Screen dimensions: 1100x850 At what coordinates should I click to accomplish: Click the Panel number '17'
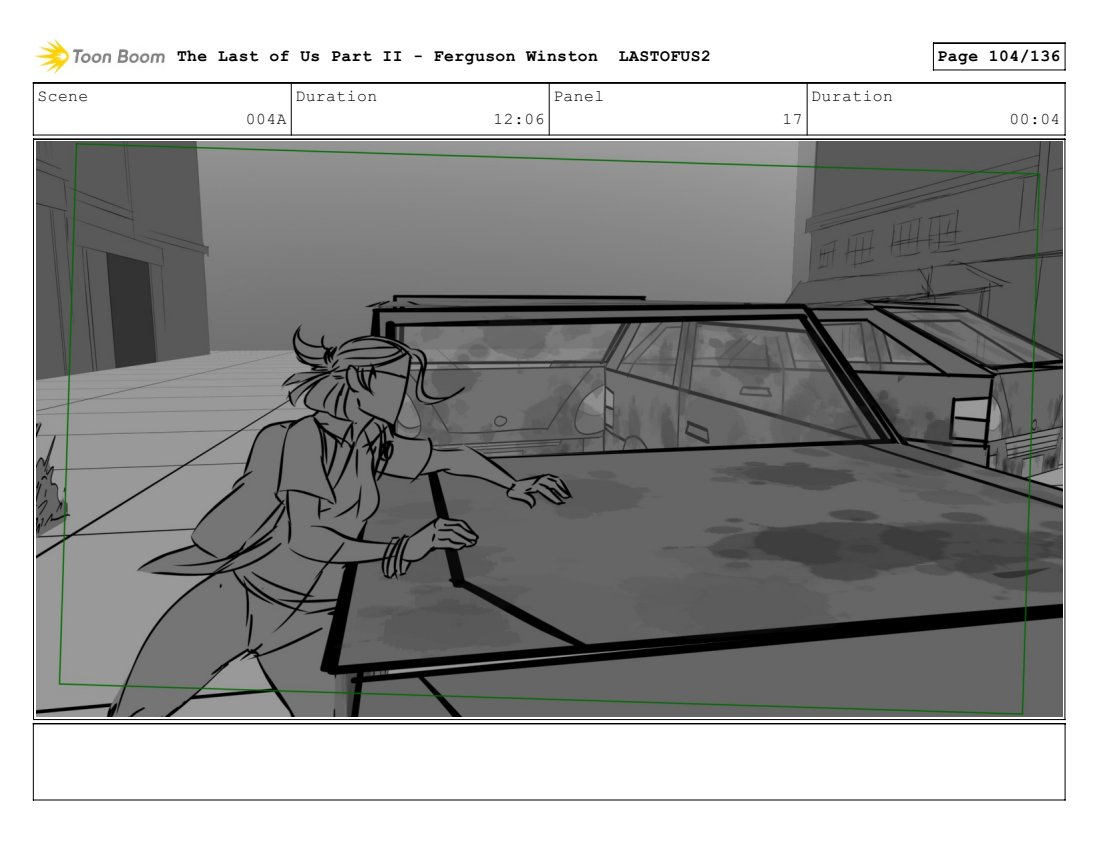point(792,119)
